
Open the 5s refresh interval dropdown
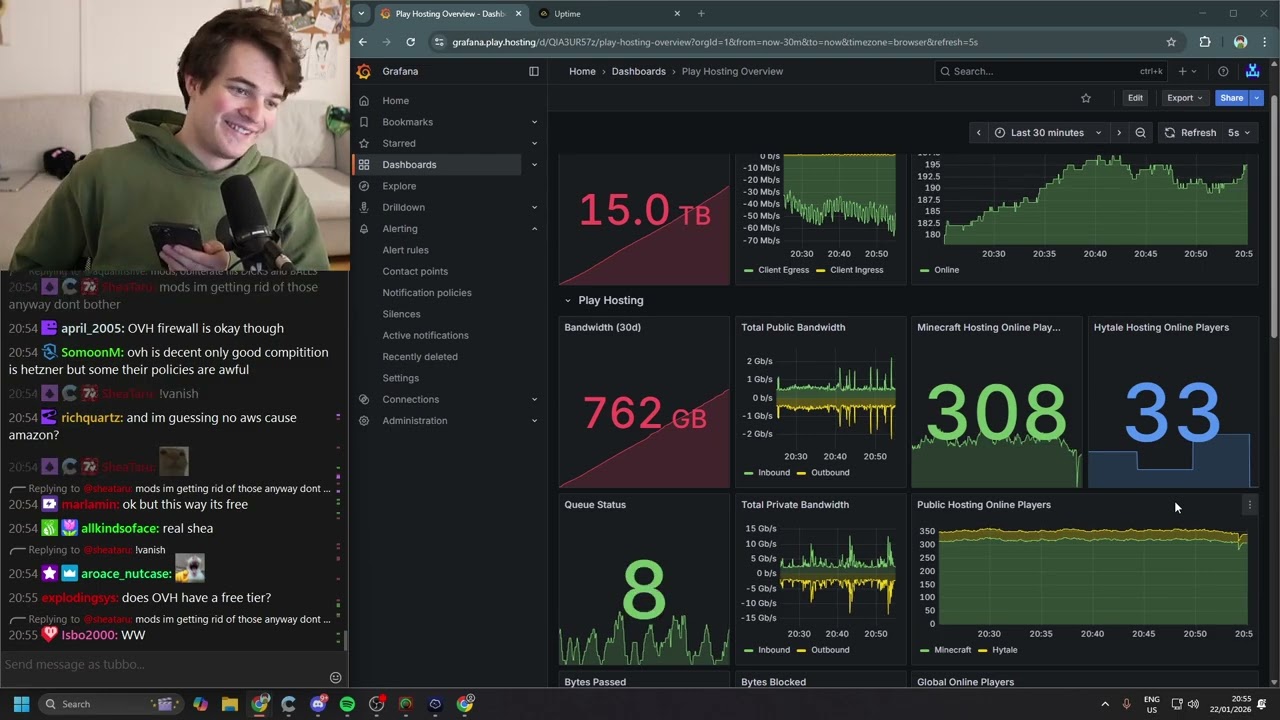click(x=1239, y=133)
